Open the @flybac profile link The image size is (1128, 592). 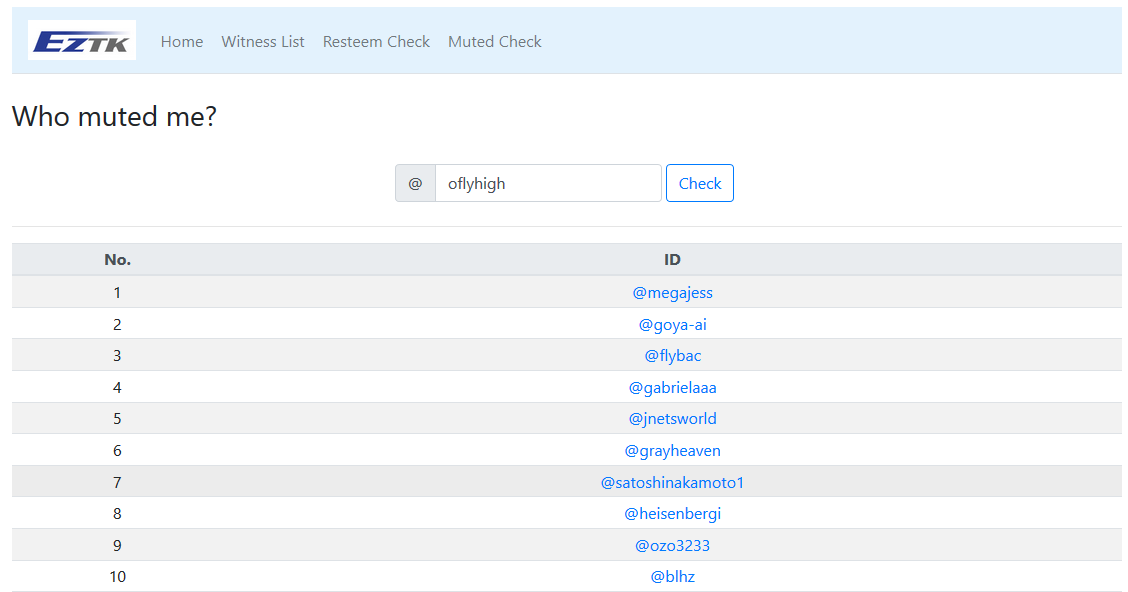tap(673, 356)
